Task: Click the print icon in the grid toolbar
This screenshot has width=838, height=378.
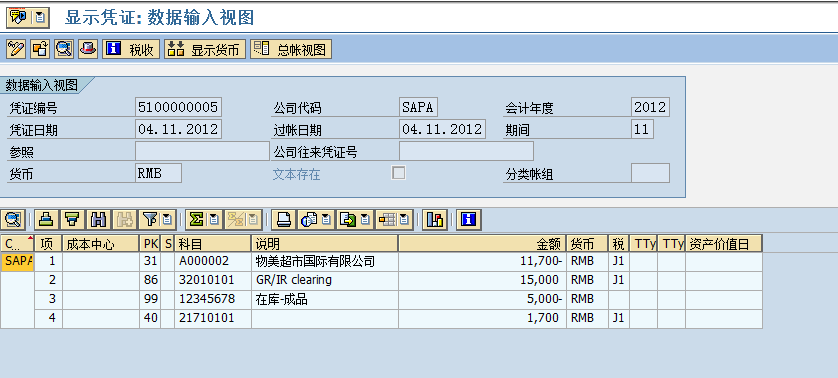Action: [284, 219]
